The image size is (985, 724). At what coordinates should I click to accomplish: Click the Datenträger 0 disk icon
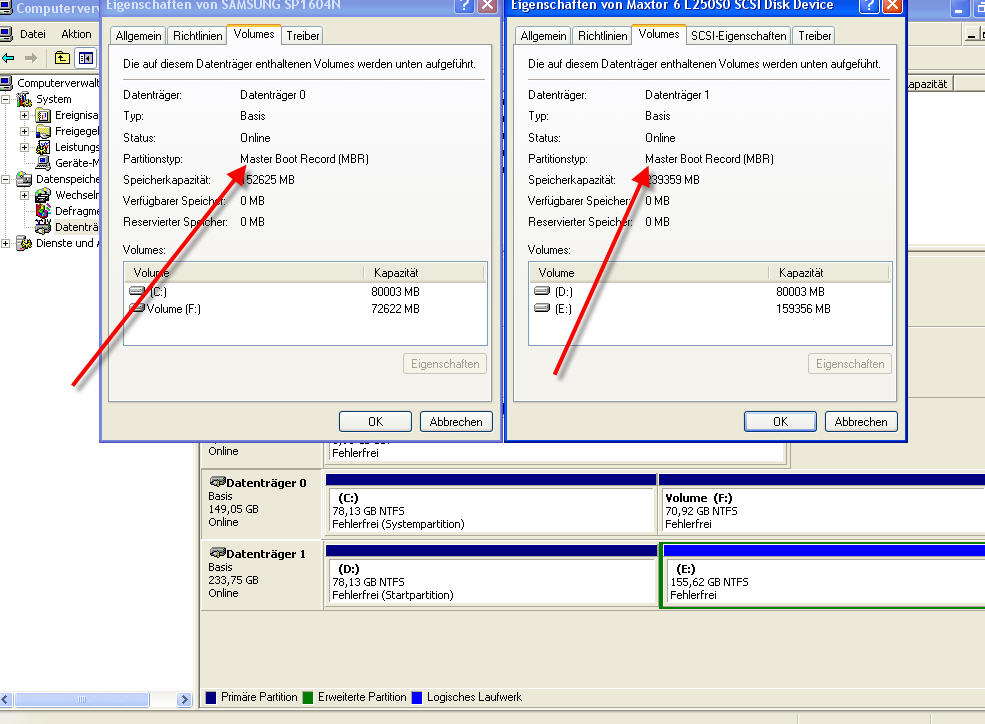[217, 482]
